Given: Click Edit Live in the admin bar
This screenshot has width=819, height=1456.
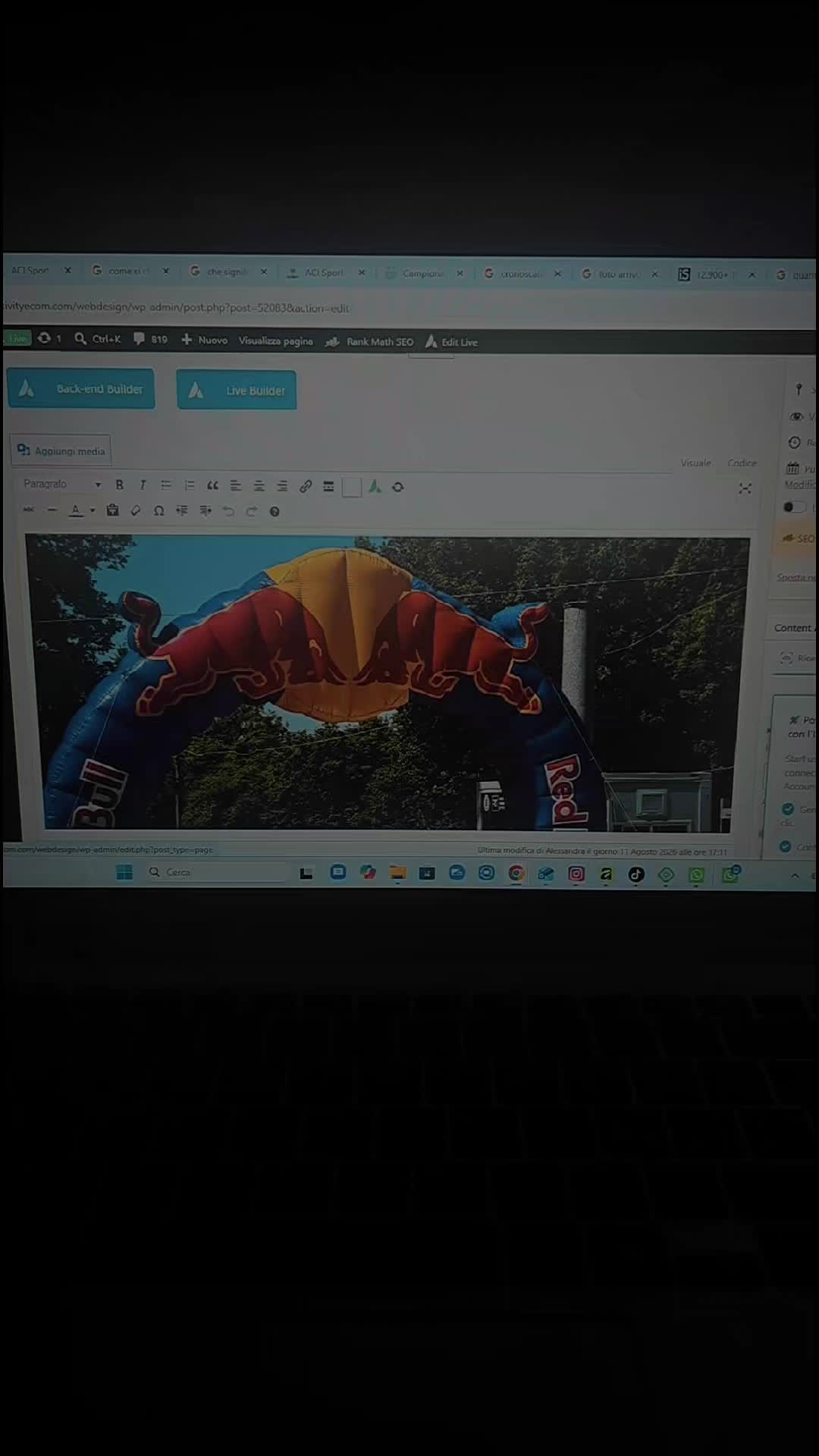Looking at the screenshot, I should [451, 342].
